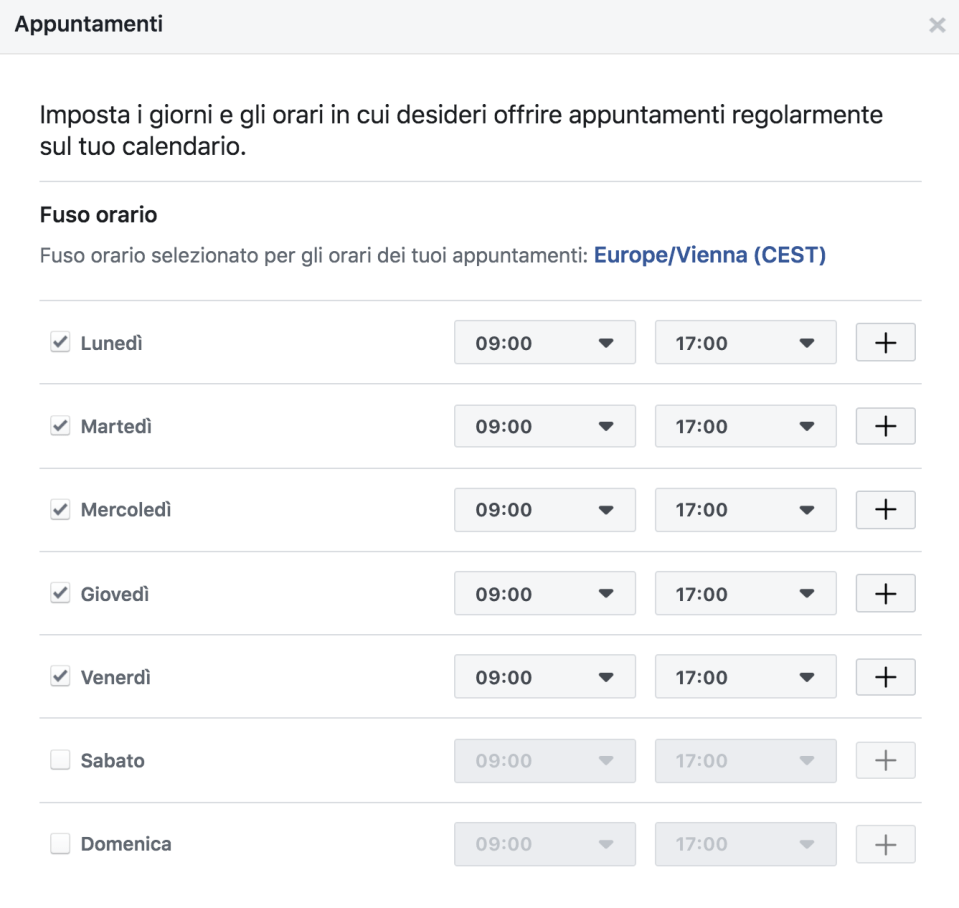Screen dimensions: 959x908
Task: Open the Venerdì end time dropdown
Action: point(745,677)
